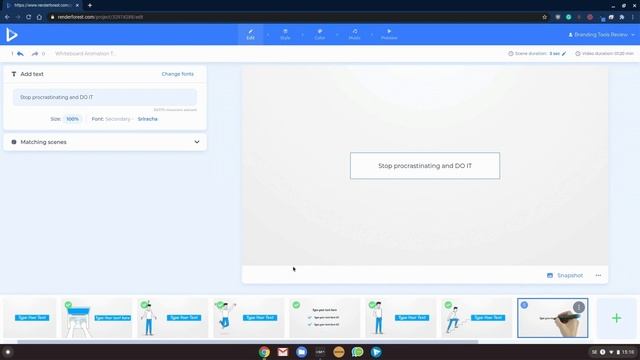The height and width of the screenshot is (360, 640).
Task: Click the Add text T icon
Action: coord(14,74)
